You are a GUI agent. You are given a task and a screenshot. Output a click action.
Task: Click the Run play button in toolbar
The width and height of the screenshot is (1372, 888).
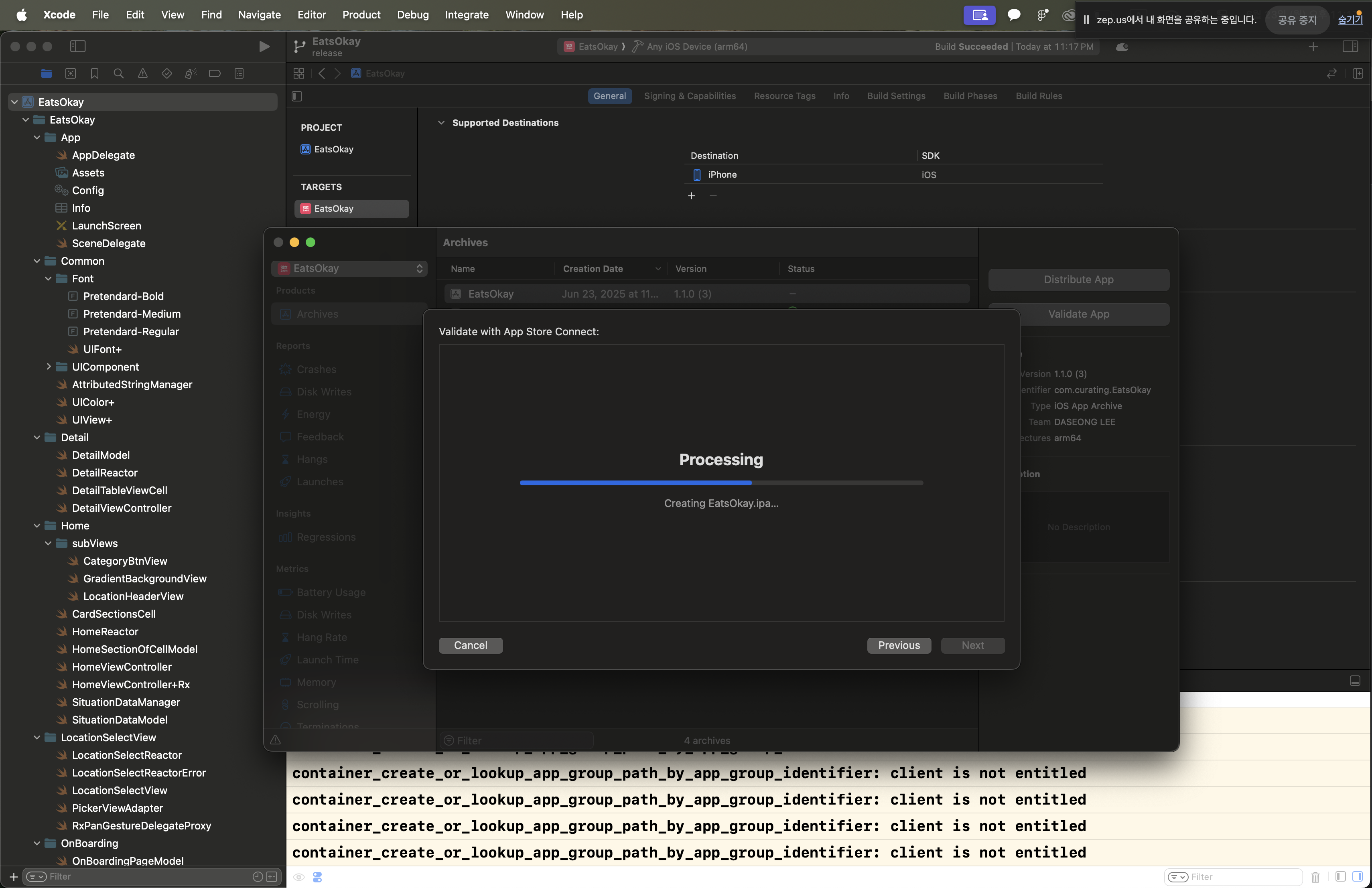pos(264,47)
